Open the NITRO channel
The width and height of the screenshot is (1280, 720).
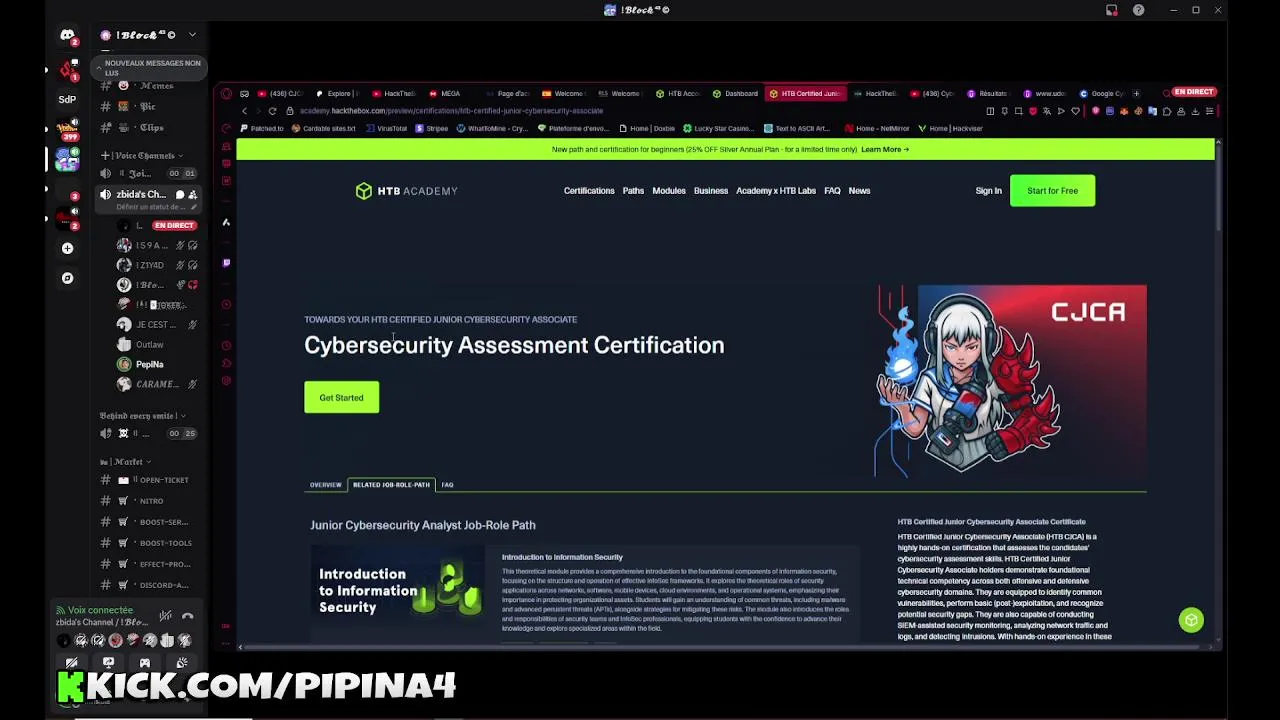click(x=148, y=501)
